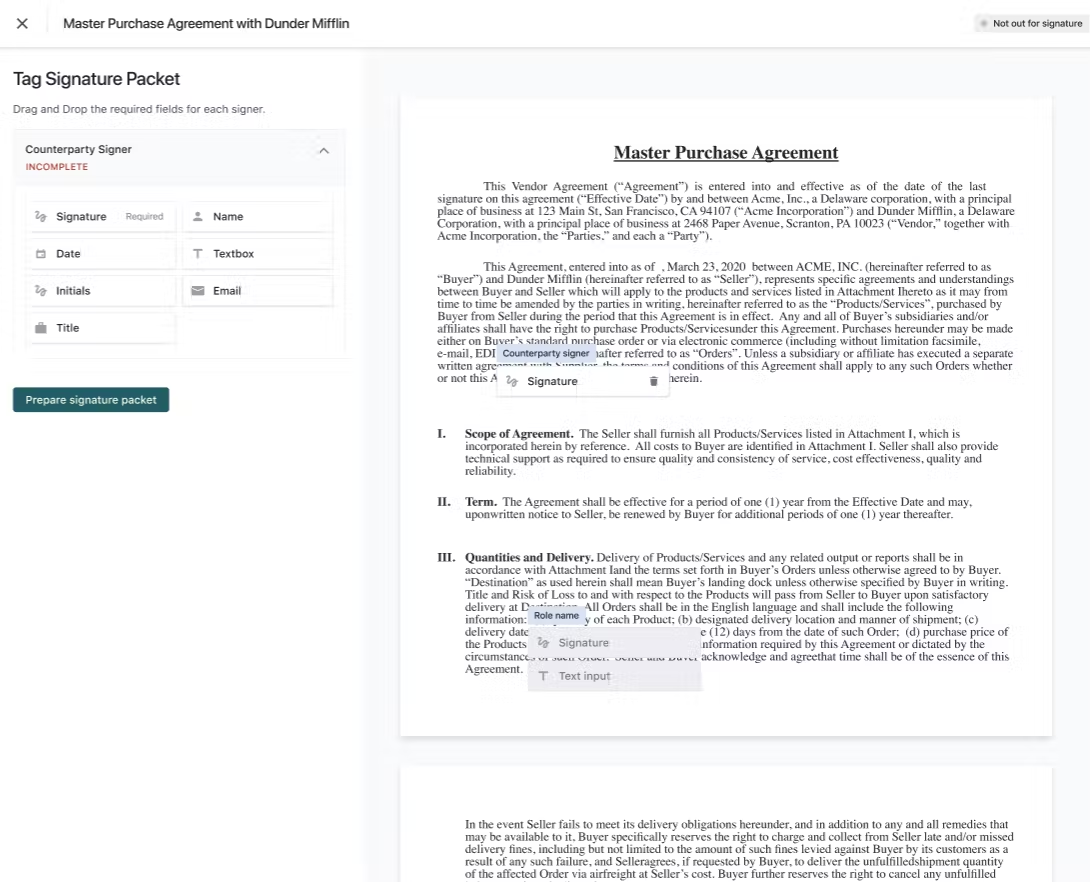The height and width of the screenshot is (882, 1090).
Task: Click the Role name tag on document
Action: coord(556,616)
